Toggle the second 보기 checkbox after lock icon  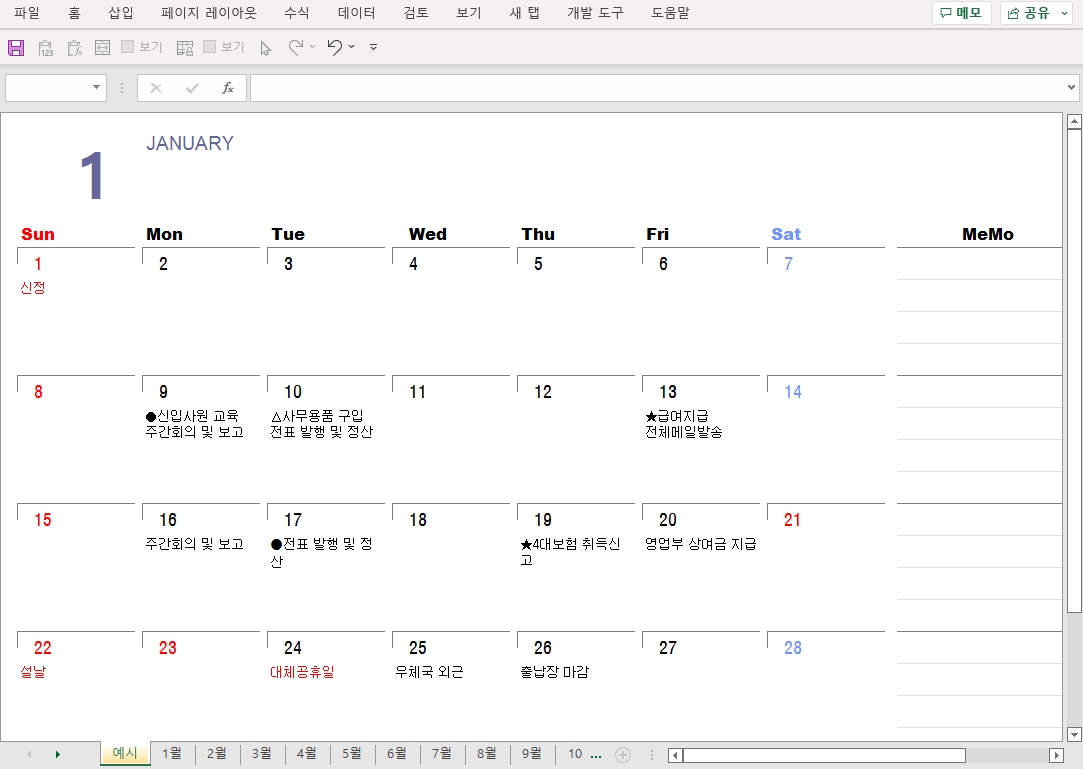pyautogui.click(x=209, y=46)
